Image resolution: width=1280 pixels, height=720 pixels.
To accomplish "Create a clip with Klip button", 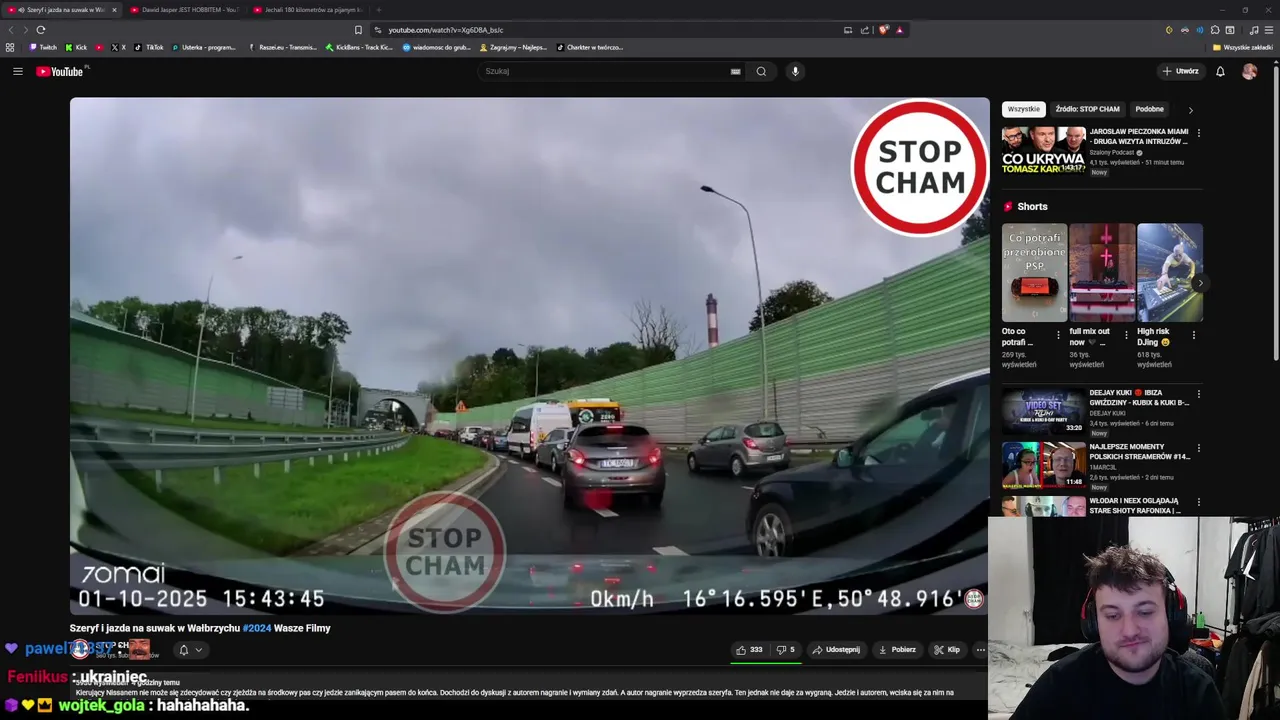I will click(946, 650).
